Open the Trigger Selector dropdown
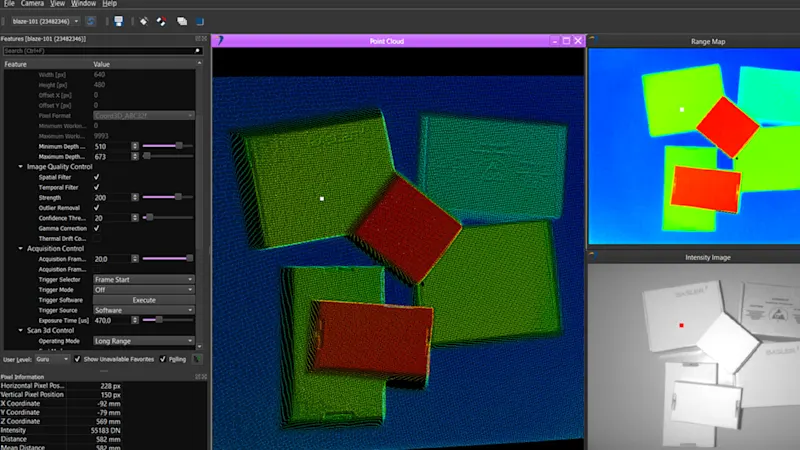The width and height of the screenshot is (800, 450). (x=143, y=279)
